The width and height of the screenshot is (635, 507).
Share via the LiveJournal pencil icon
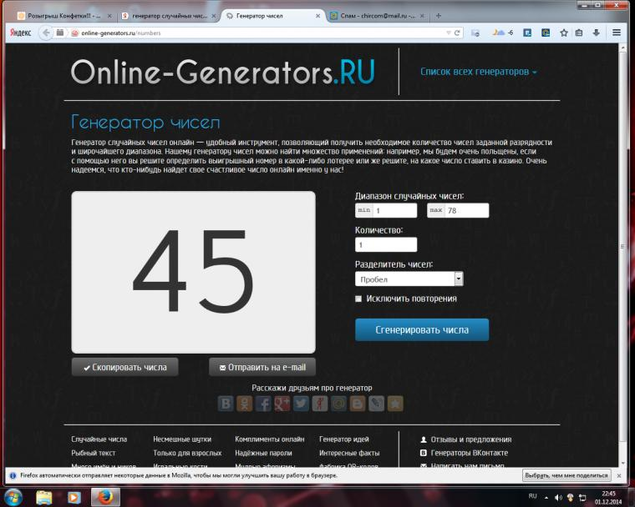(376, 403)
